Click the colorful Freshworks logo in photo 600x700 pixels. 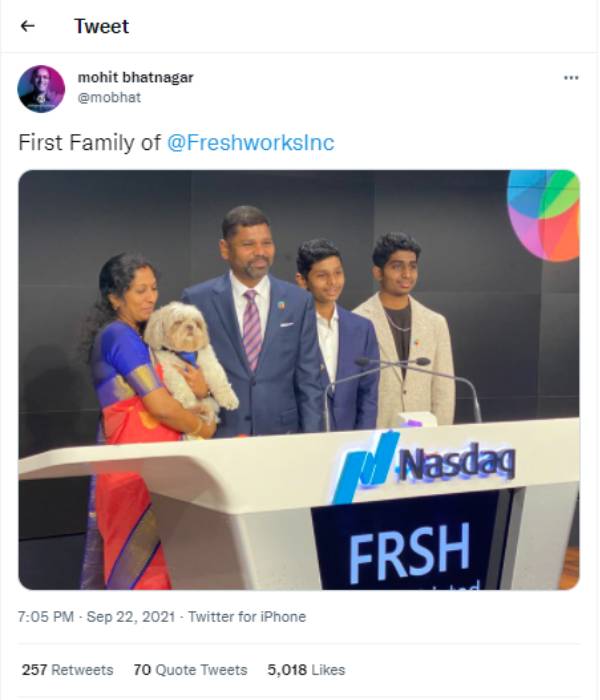tap(543, 215)
